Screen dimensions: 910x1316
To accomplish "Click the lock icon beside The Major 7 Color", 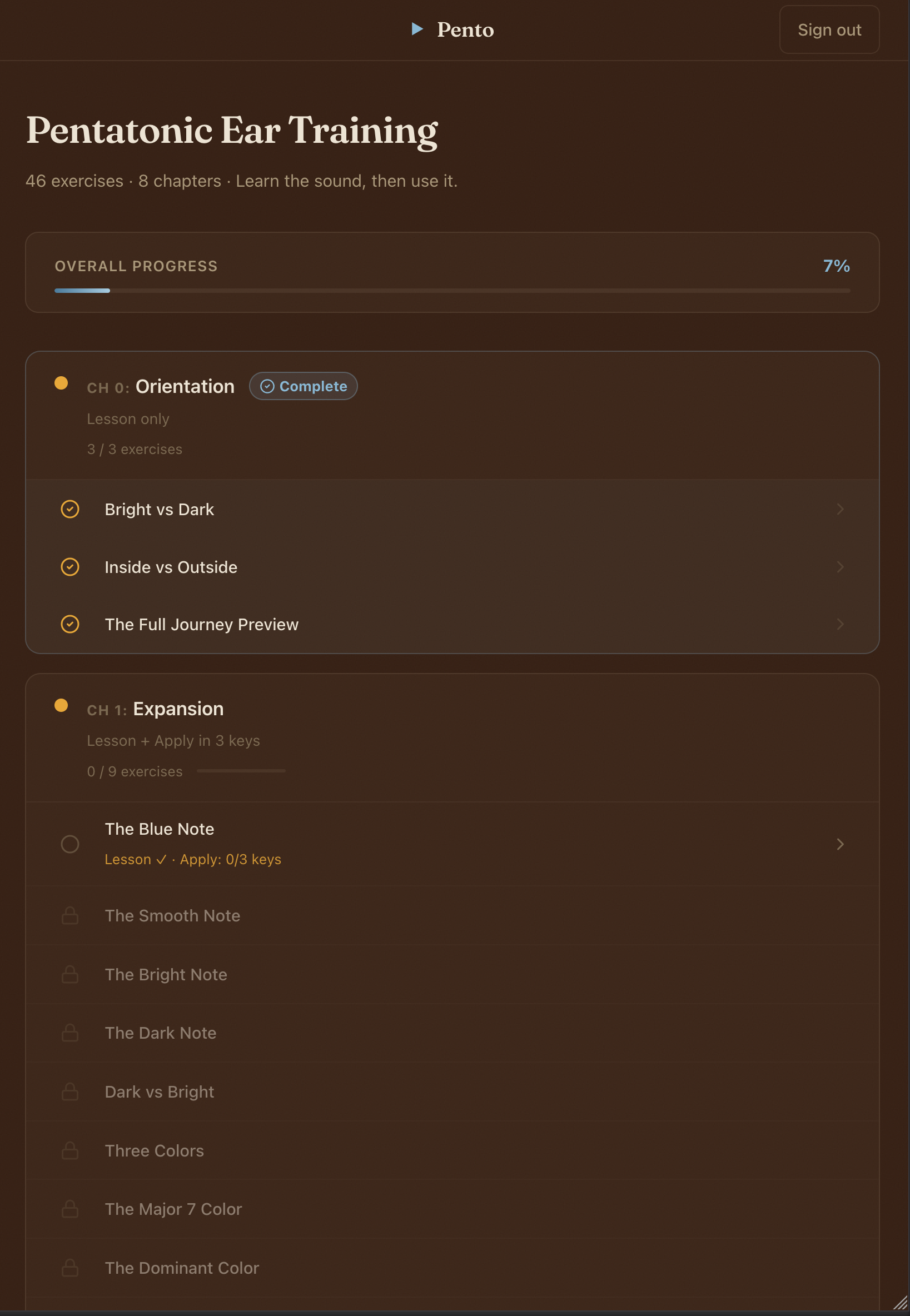I will click(70, 1209).
